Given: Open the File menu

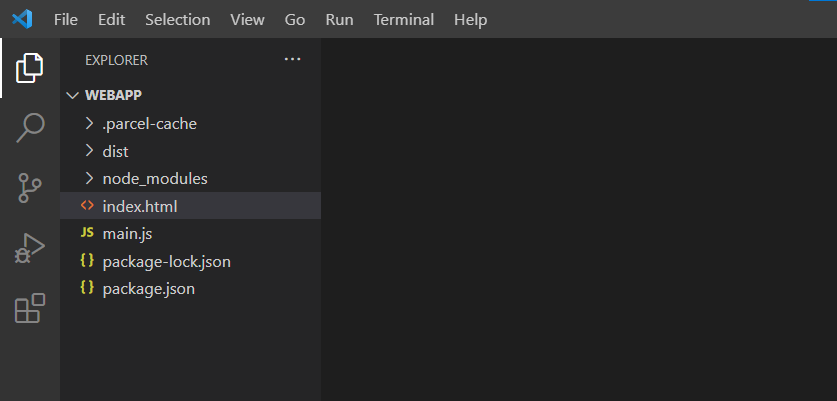Looking at the screenshot, I should pyautogui.click(x=66, y=20).
